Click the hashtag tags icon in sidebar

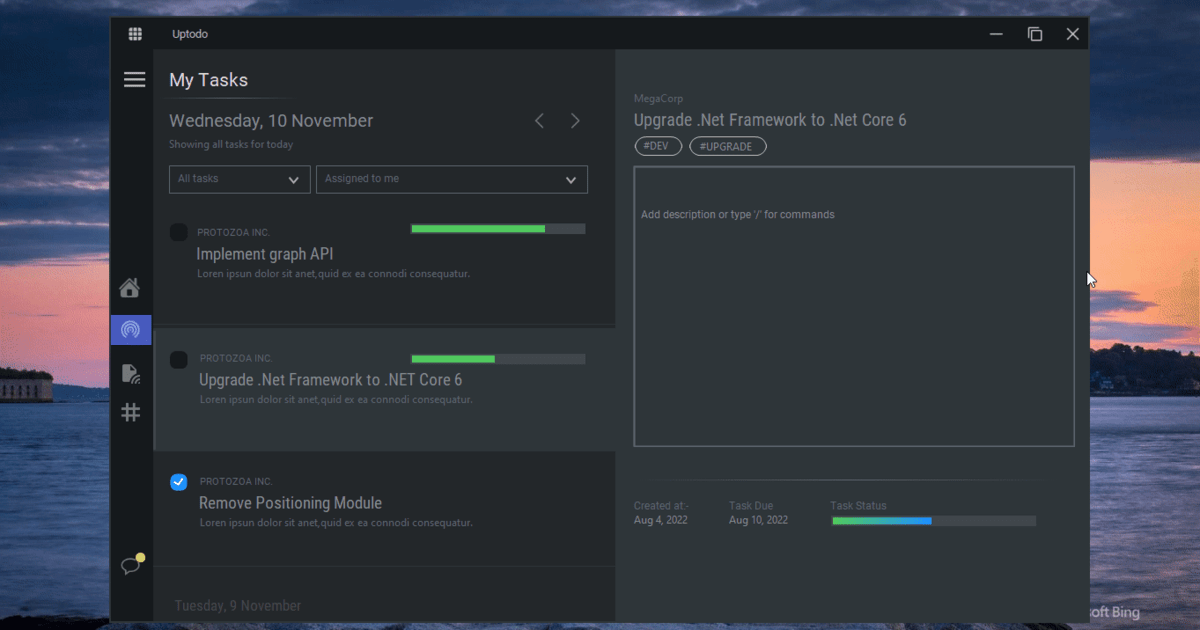point(130,412)
